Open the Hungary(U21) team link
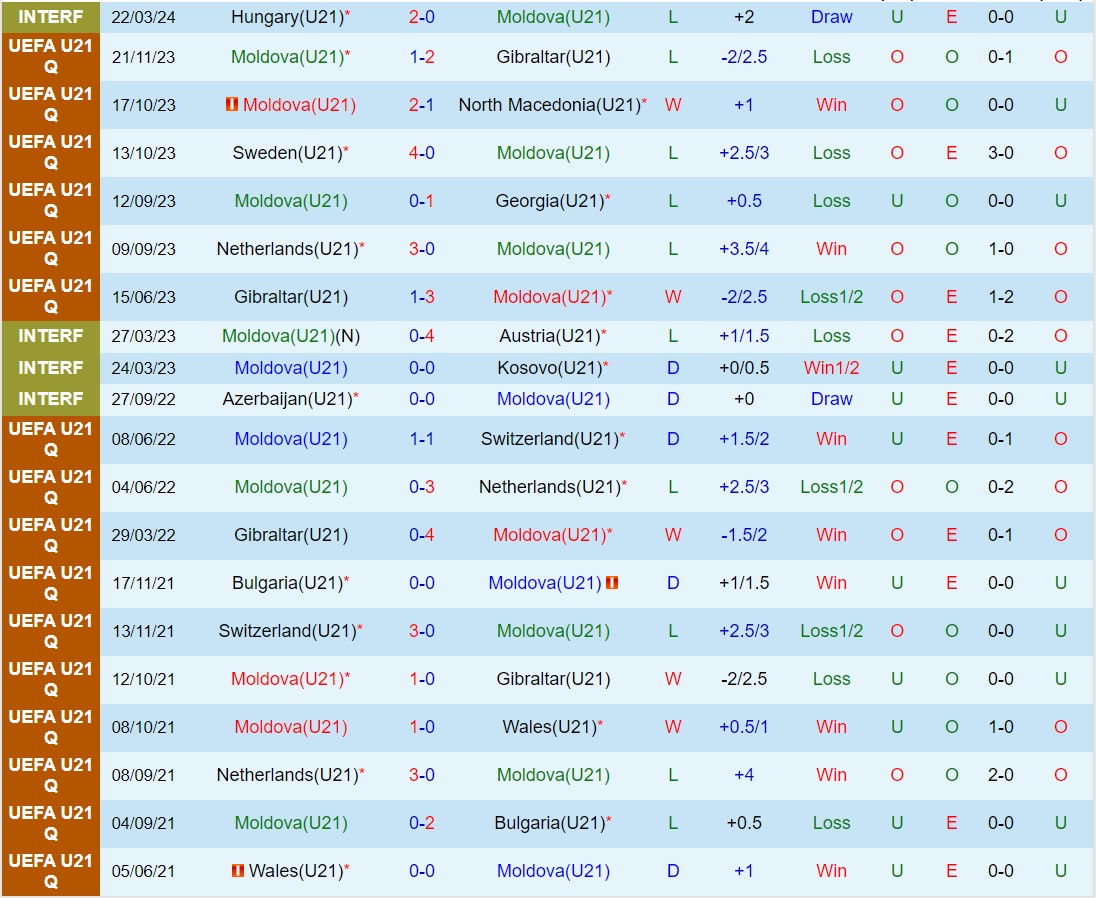The image size is (1096, 898). tap(287, 17)
